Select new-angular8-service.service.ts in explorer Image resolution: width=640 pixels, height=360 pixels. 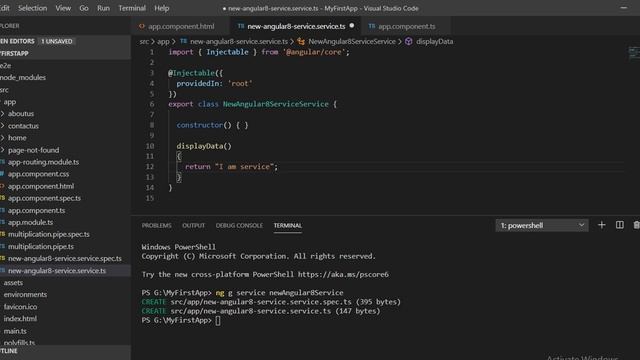57,271
